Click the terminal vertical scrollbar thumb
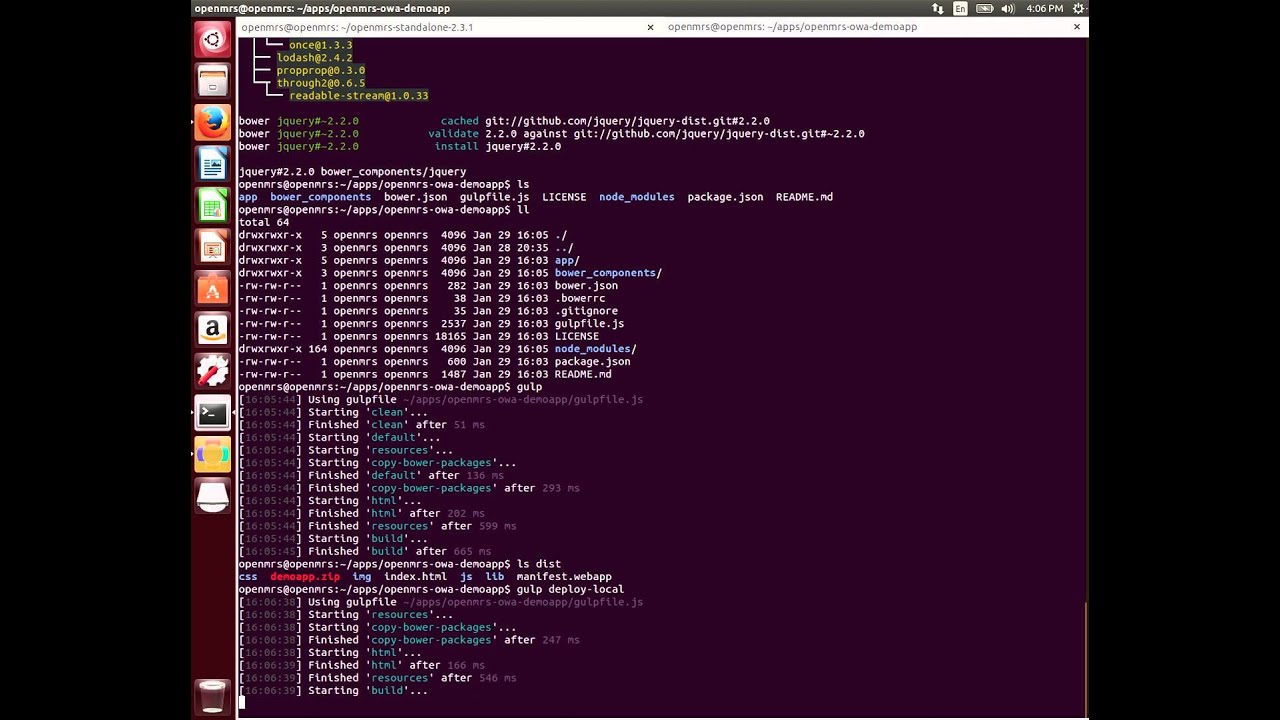Viewport: 1280px width, 720px height. 1085,658
